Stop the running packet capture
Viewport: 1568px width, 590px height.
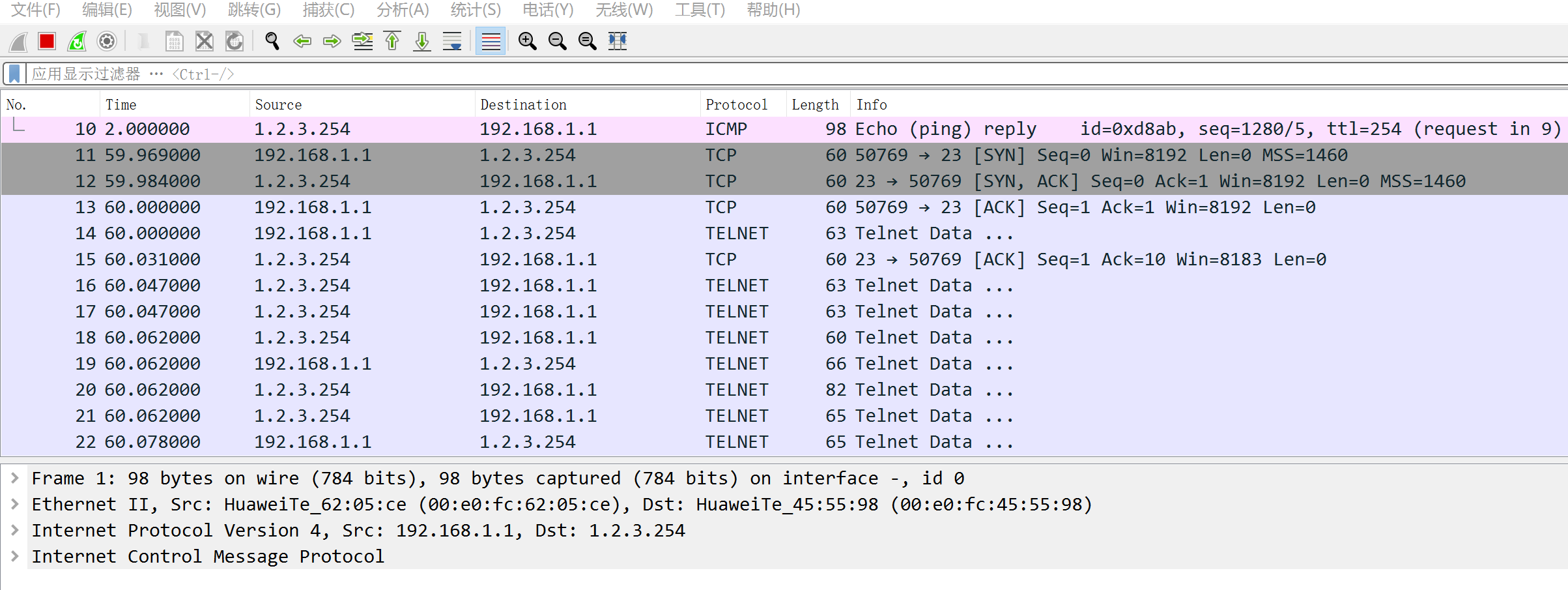click(47, 42)
